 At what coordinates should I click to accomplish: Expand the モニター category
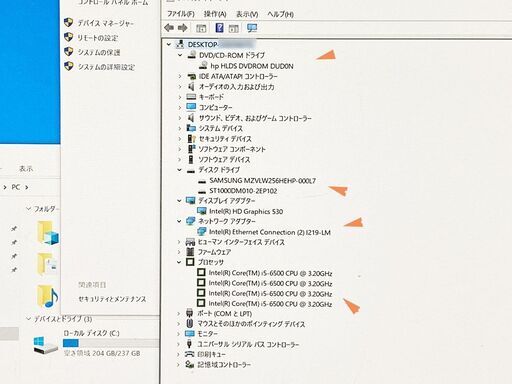click(179, 334)
